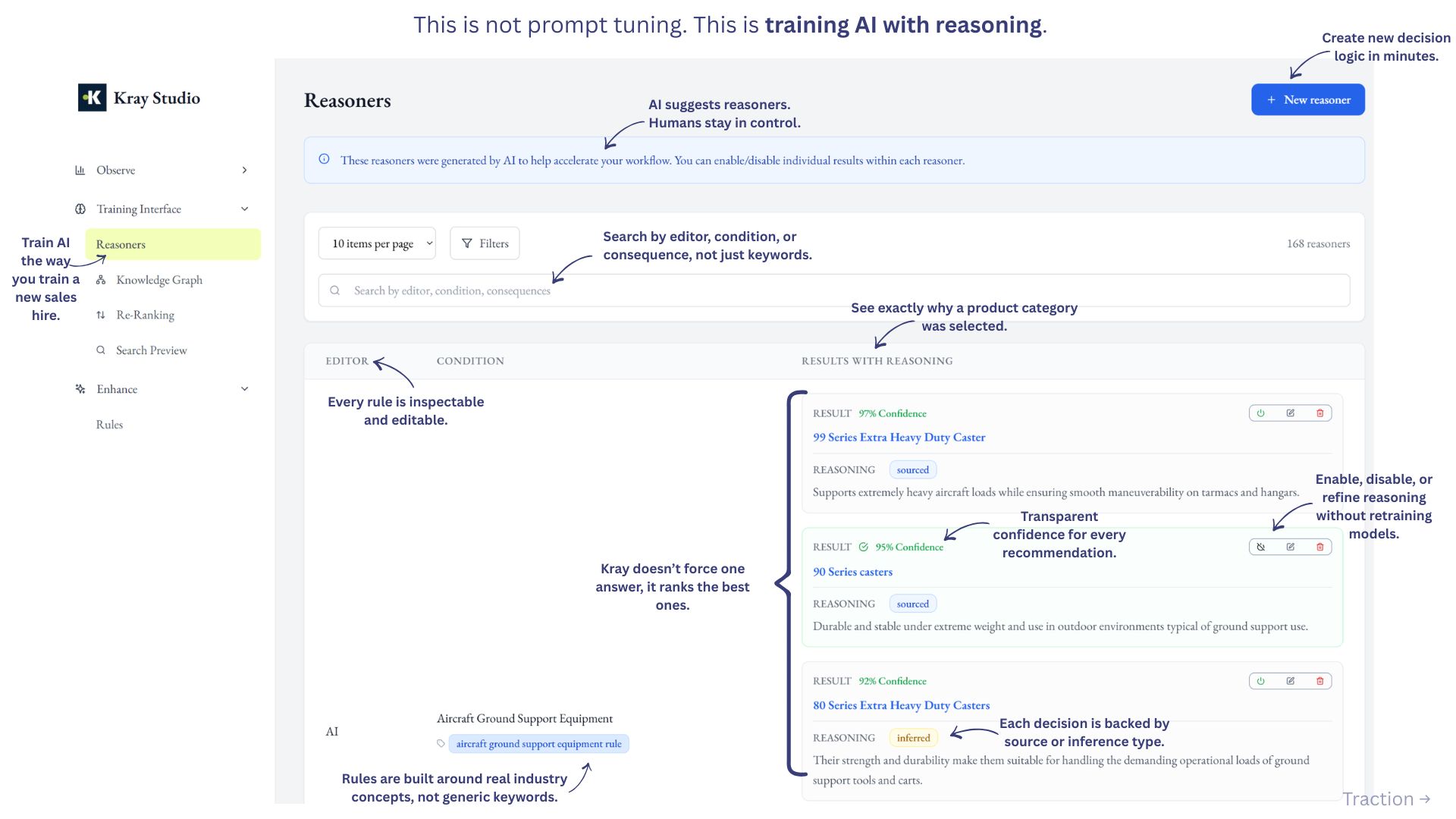Click the Observe bar-chart icon in the sidebar

tap(81, 170)
